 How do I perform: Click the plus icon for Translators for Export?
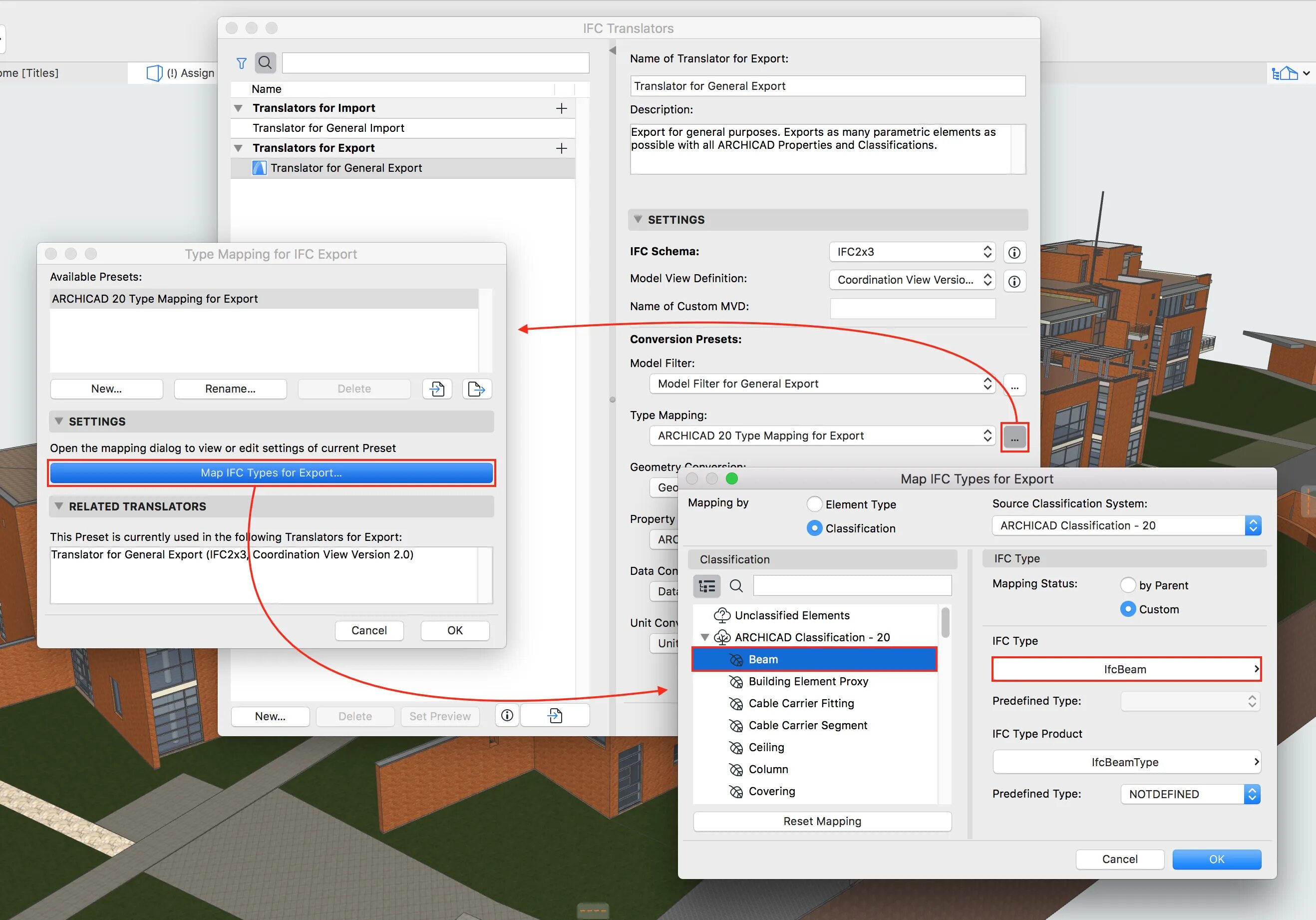click(x=561, y=148)
